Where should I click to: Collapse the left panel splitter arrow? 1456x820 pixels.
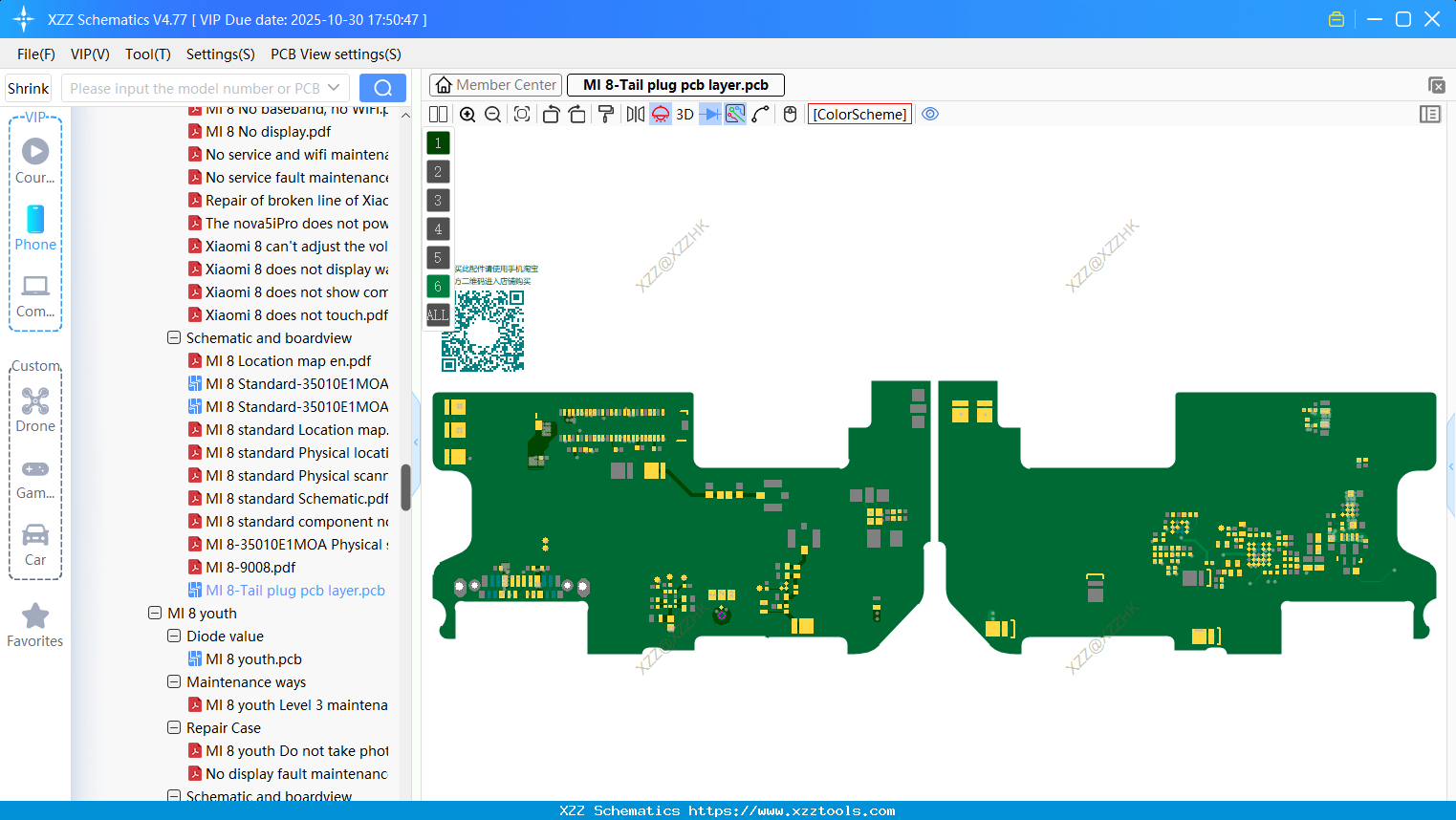tap(416, 442)
